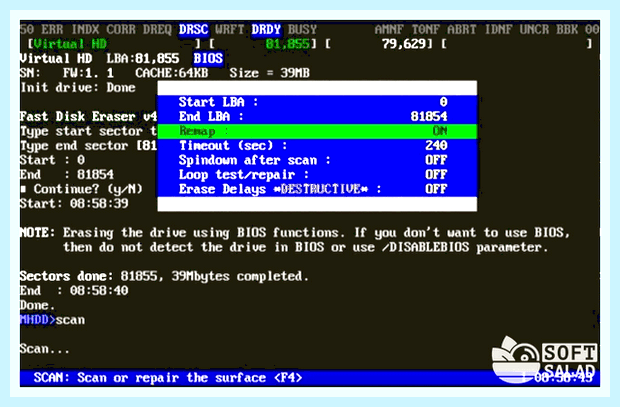The width and height of the screenshot is (620, 407).
Task: Click the BBK error flag
Action: point(567,29)
